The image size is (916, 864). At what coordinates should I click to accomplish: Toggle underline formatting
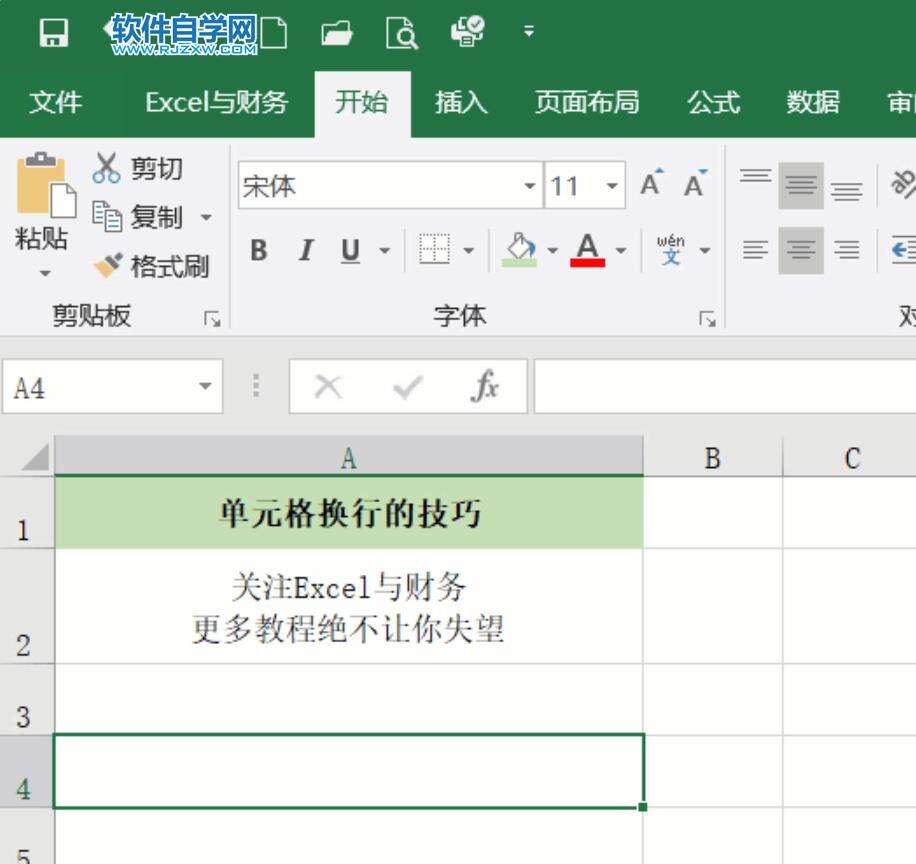(348, 250)
